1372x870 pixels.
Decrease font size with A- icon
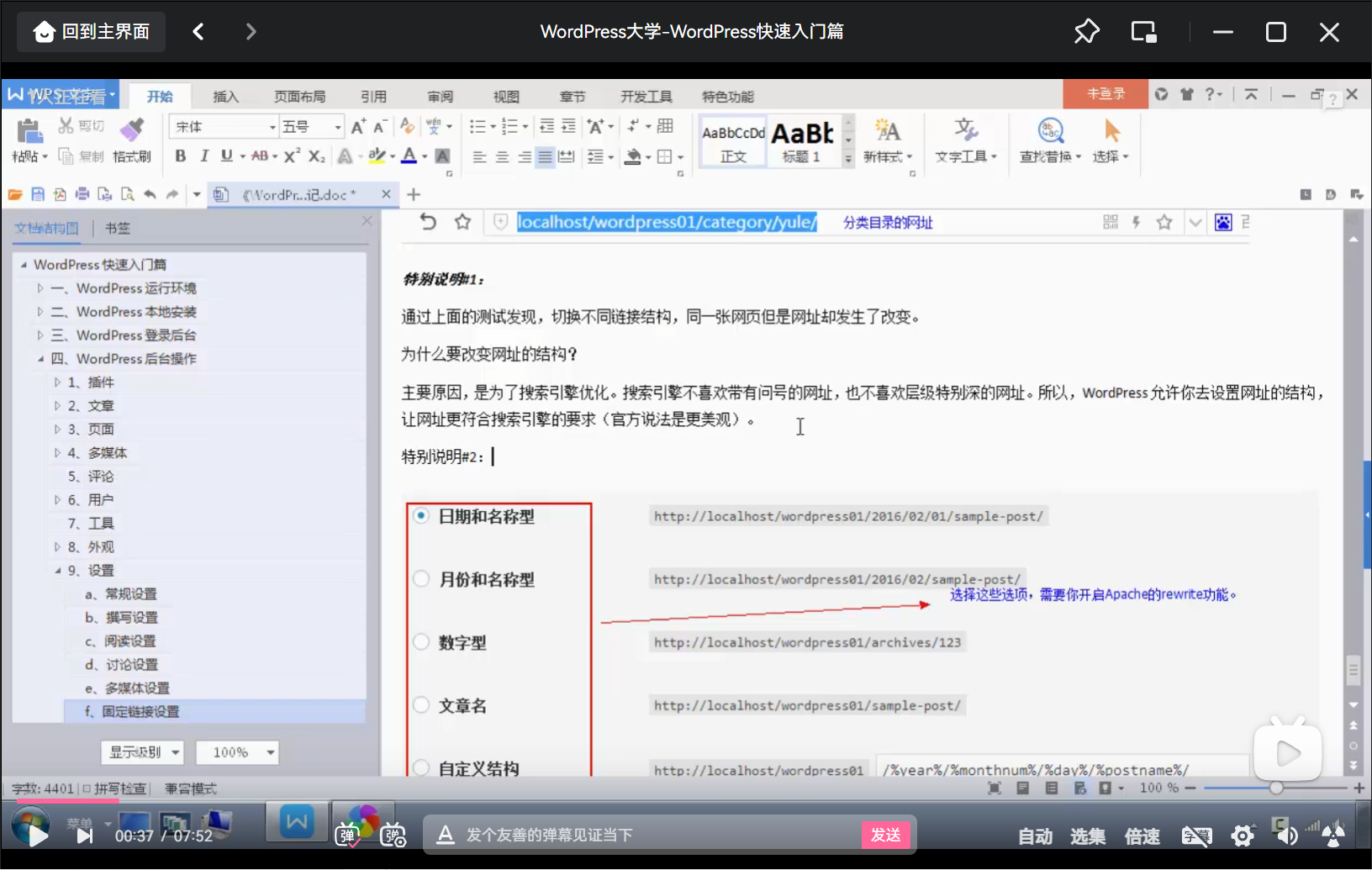pos(380,127)
